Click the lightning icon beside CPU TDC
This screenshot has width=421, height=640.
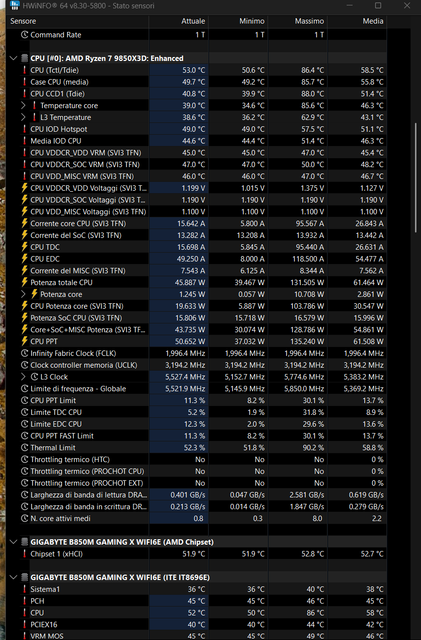pos(25,247)
